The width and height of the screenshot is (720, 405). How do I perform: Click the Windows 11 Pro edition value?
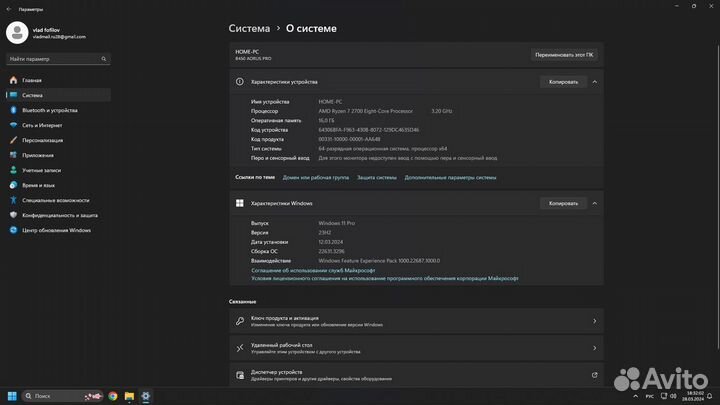pos(337,223)
